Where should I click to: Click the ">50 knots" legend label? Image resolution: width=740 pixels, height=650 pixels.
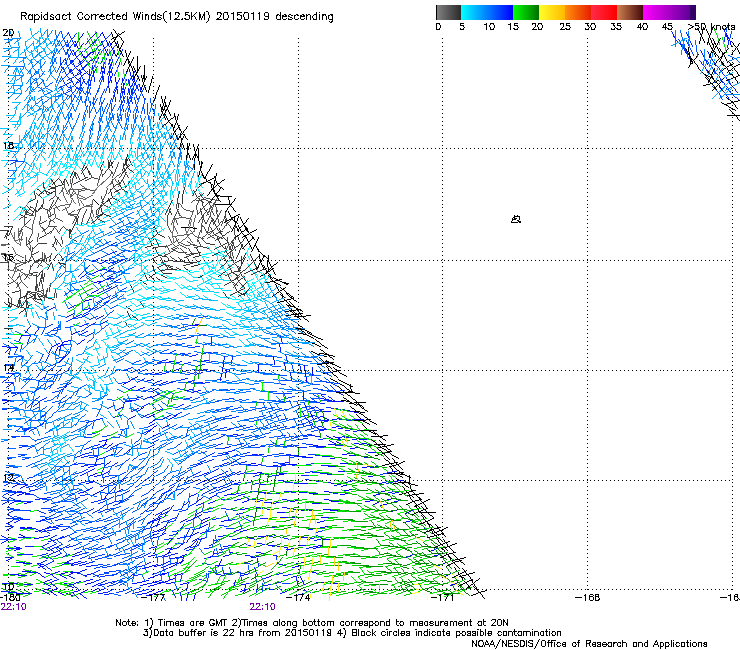pos(711,27)
